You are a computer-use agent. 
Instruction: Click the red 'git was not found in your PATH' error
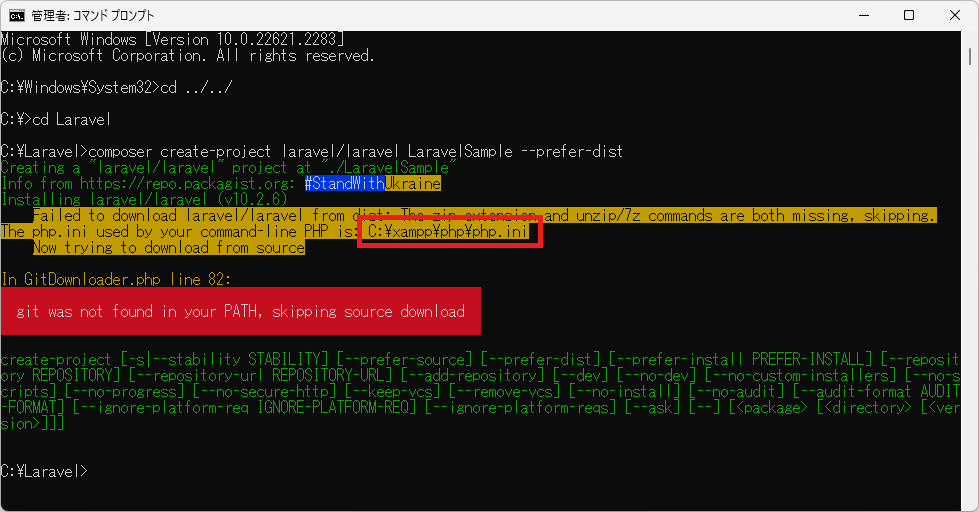[240, 311]
